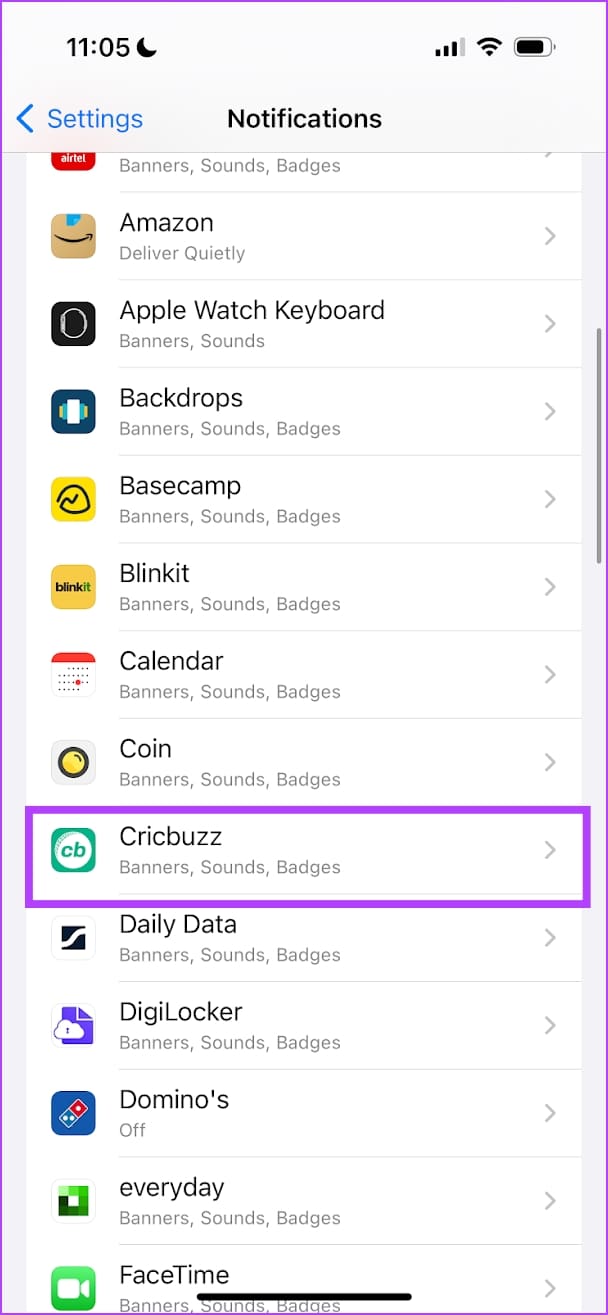The image size is (608, 1315).
Task: Tap the Basecamp app icon
Action: [73, 499]
